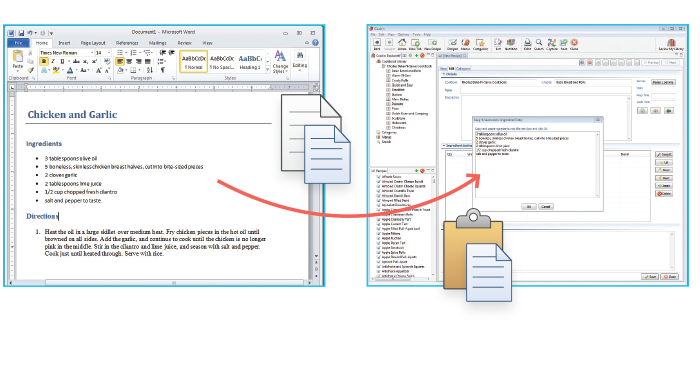
Task: Toggle Bold formatting in Word's ribbon
Action: pyautogui.click(x=44, y=61)
